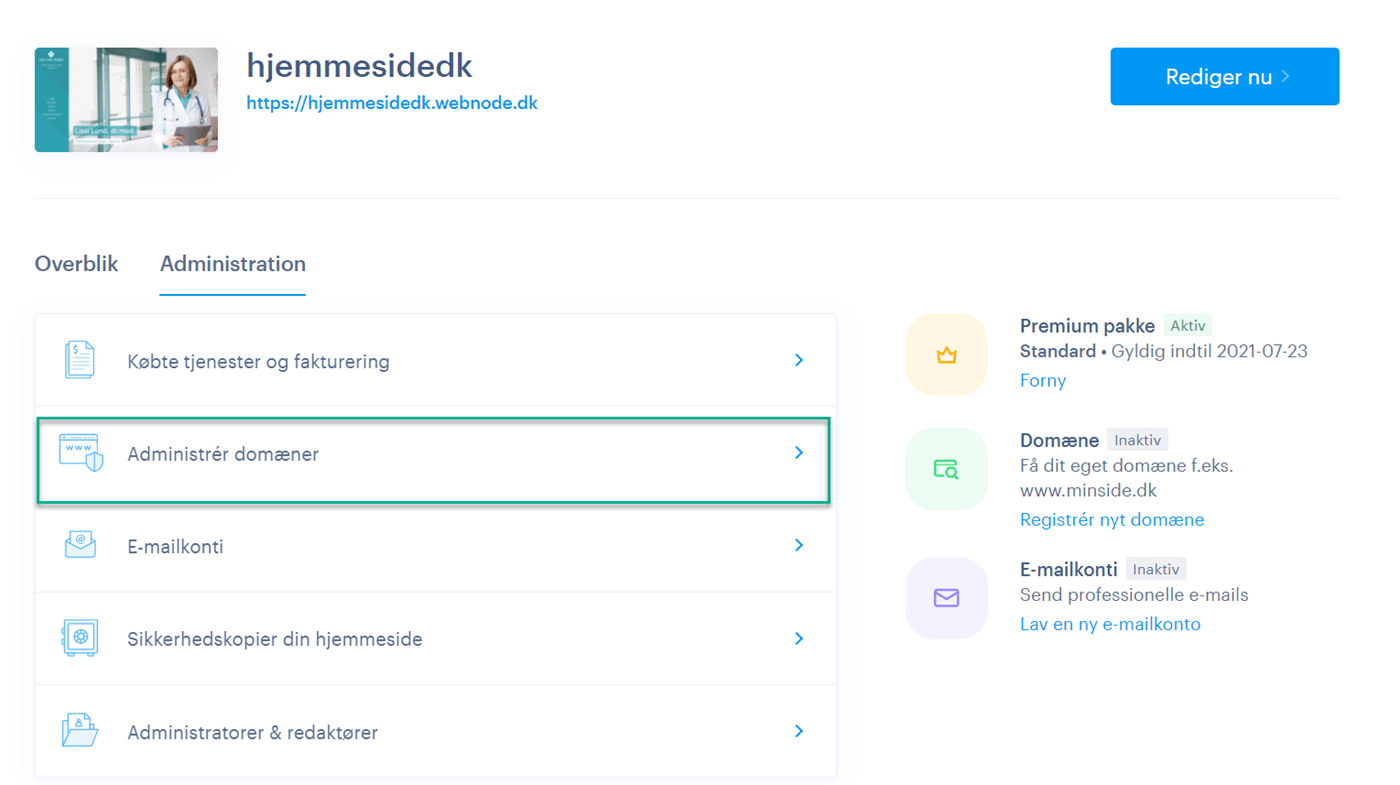Click the purple envelope icon for E-mailkonti
The height and width of the screenshot is (785, 1400).
(946, 598)
